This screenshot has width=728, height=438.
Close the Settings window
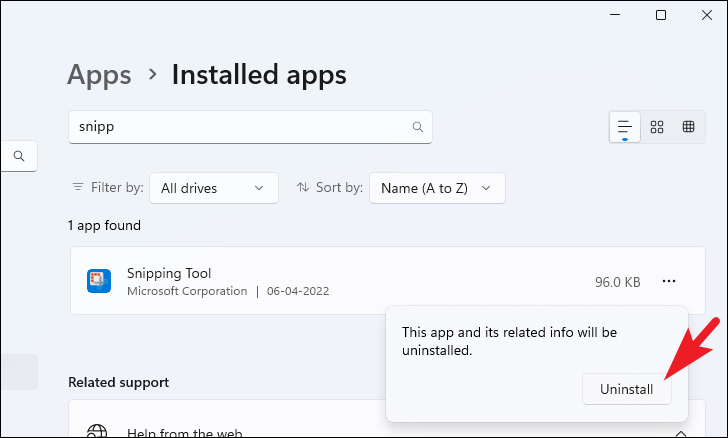click(707, 15)
